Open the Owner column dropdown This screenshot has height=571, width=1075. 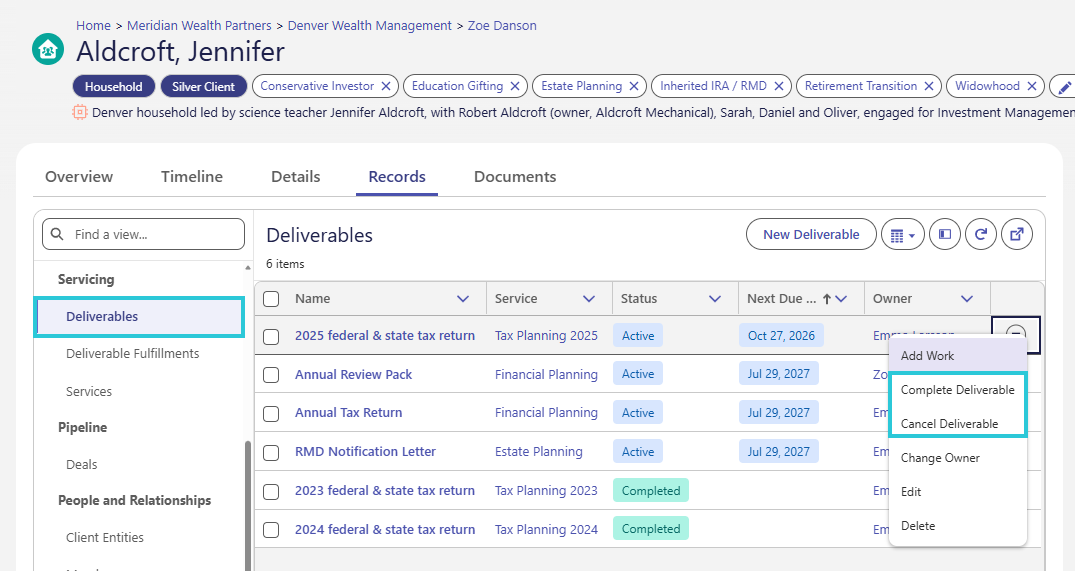(967, 299)
